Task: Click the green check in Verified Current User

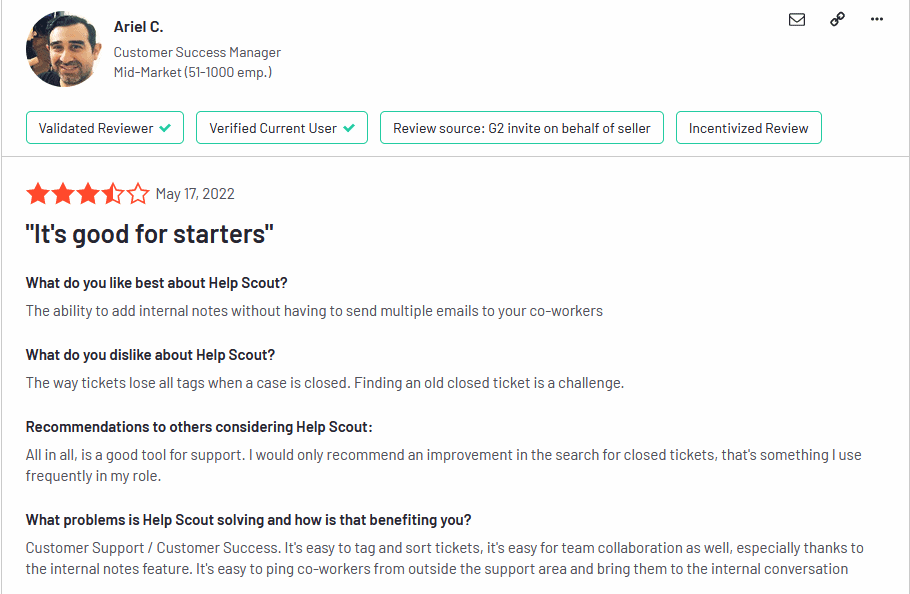Action: [349, 128]
